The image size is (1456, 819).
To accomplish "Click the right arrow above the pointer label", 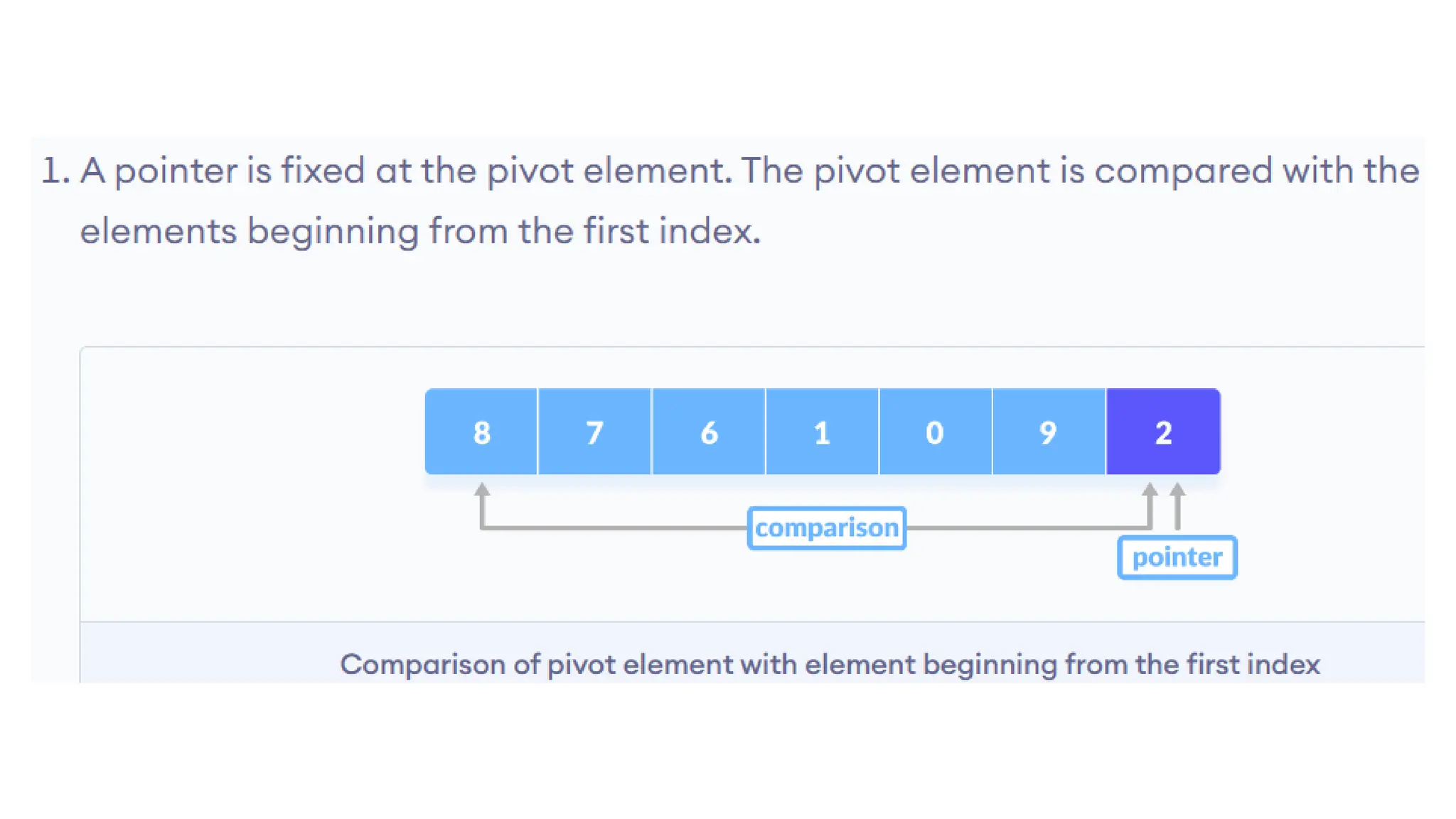I will click(x=1177, y=506).
